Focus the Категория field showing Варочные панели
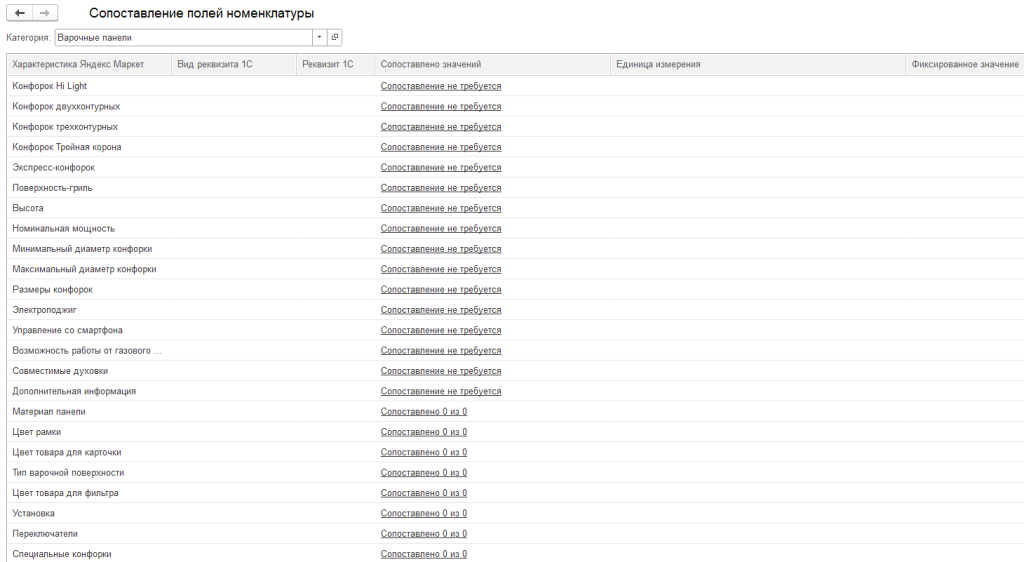 (x=184, y=37)
